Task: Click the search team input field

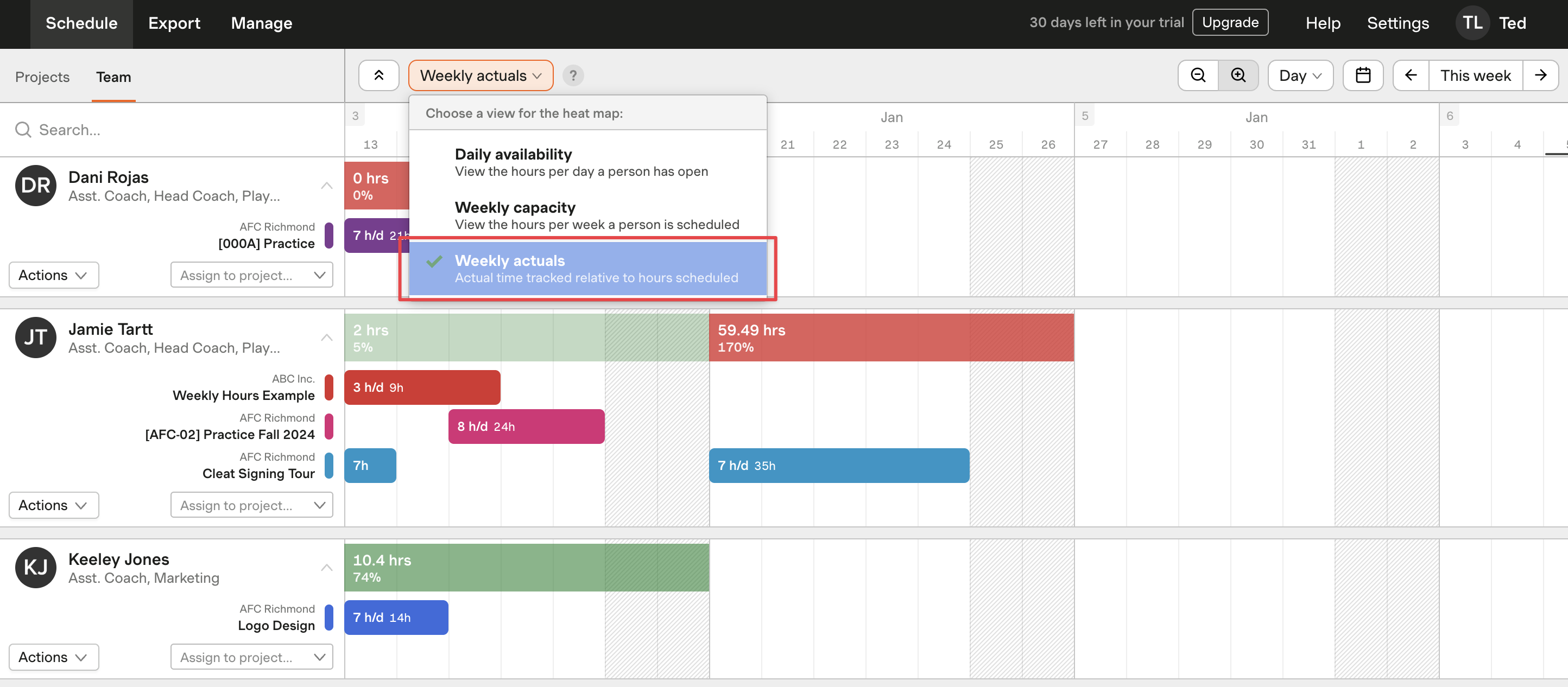Action: click(172, 130)
